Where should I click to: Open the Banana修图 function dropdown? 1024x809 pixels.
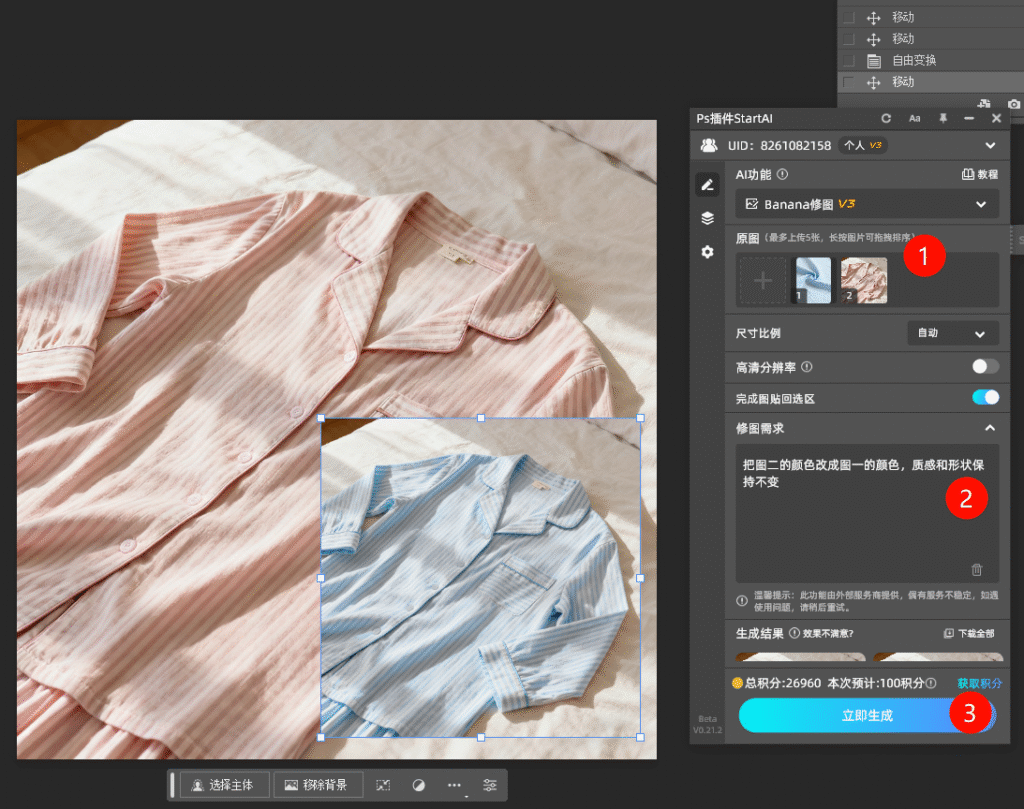point(866,204)
